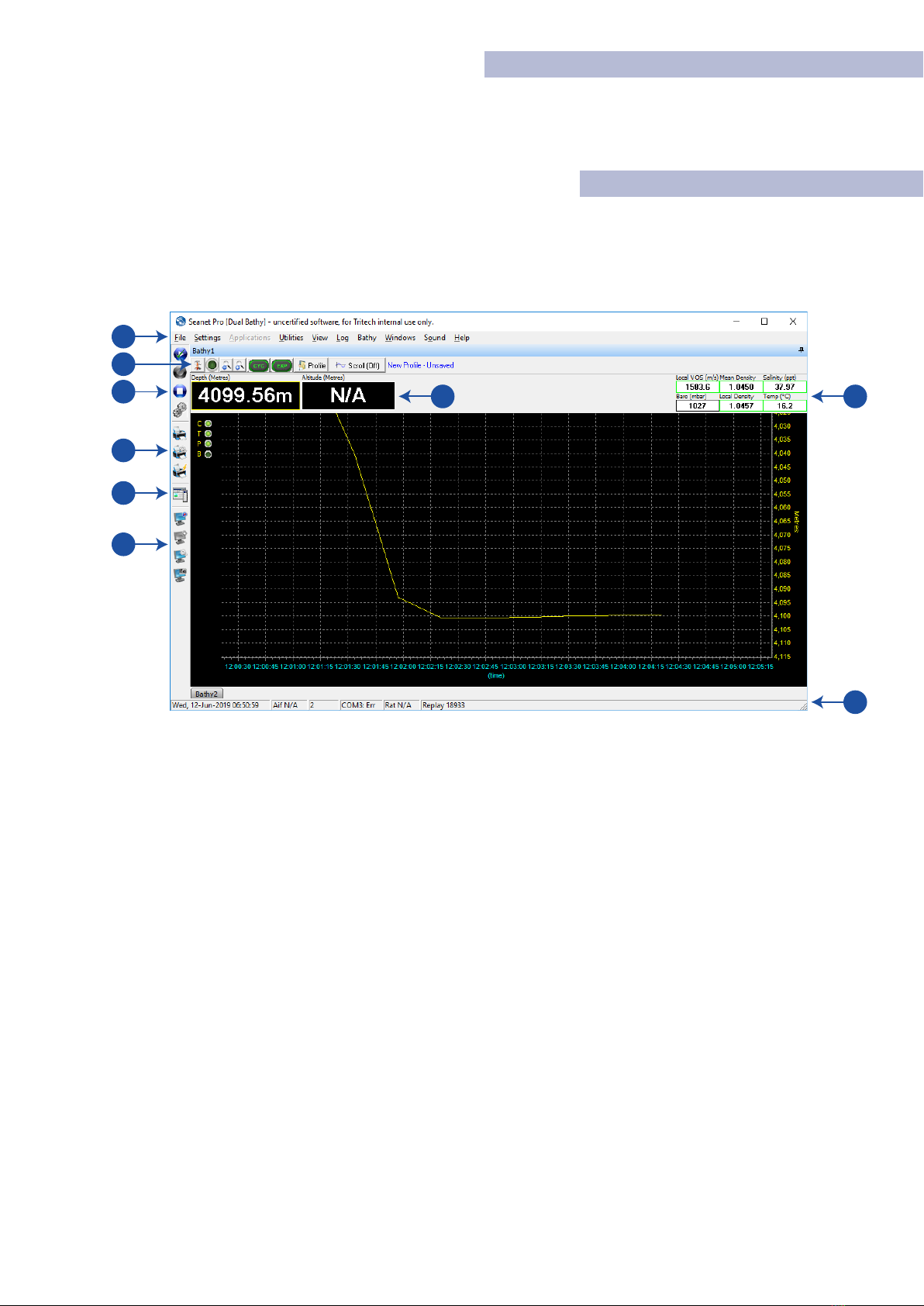This screenshot has height=1306, width=924.
Task: Toggle the green EXP button
Action: (x=281, y=365)
